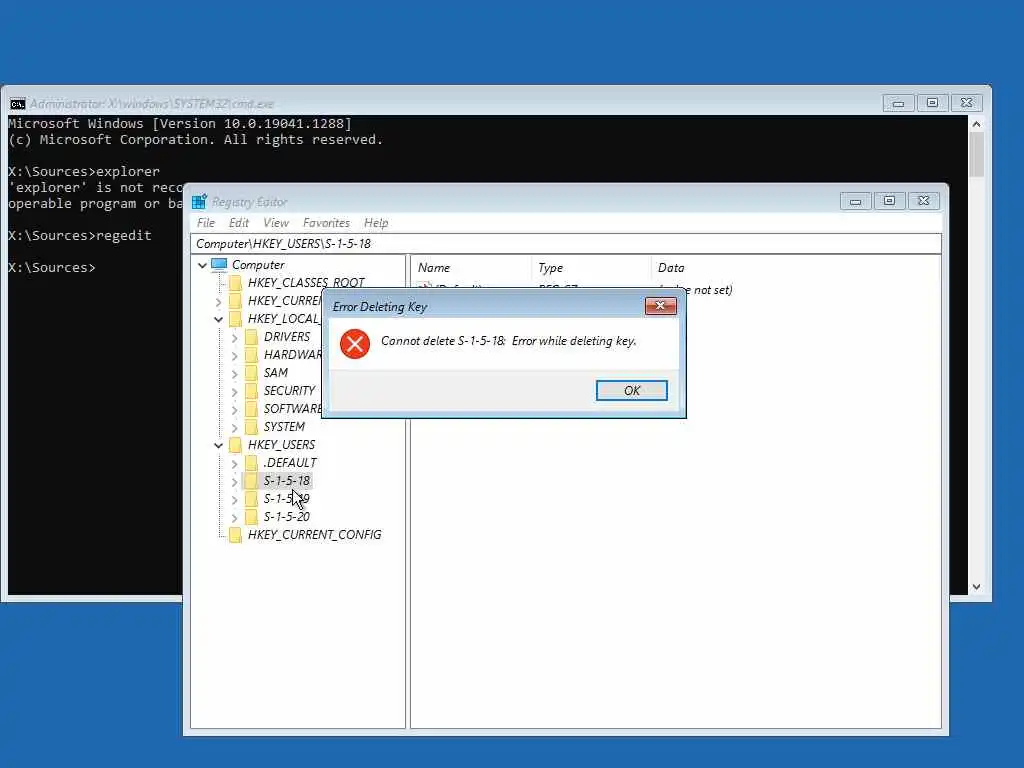Click the HKEY_LOCAL_MACHINE folder icon
This screenshot has height=768, width=1024.
(x=236, y=319)
